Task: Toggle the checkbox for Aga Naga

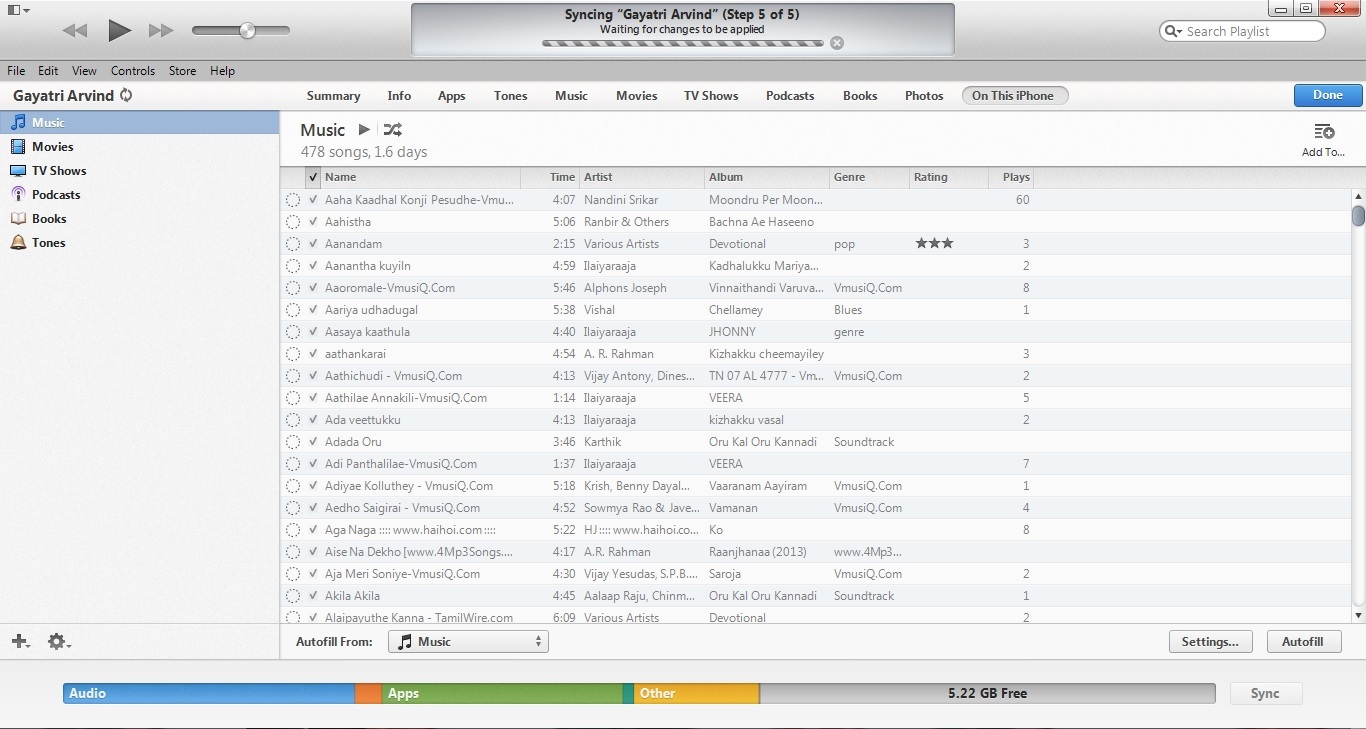Action: click(x=314, y=530)
